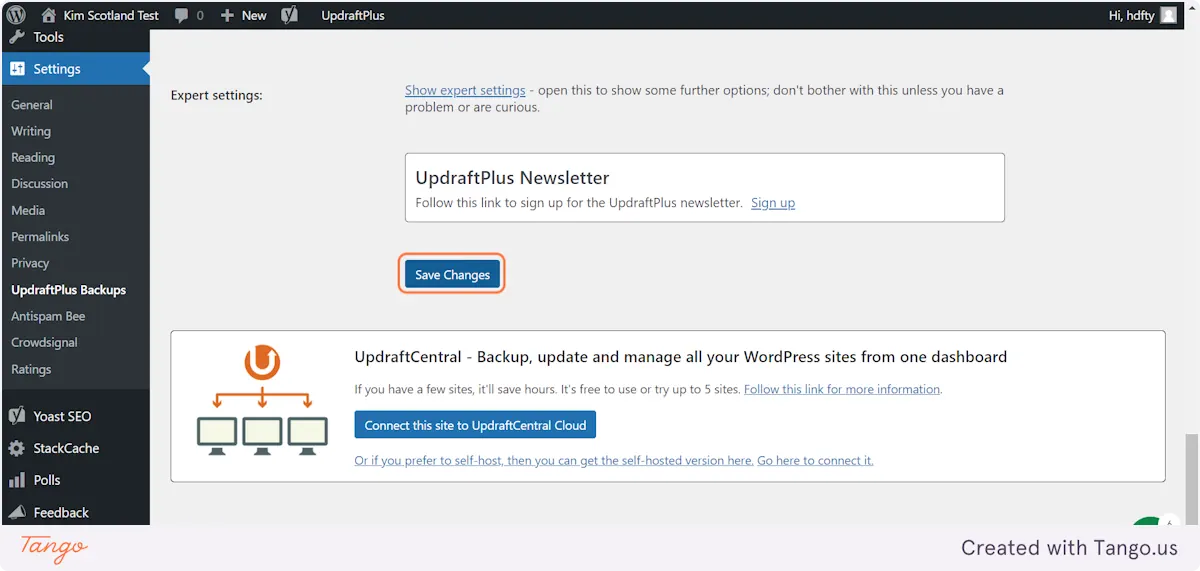Screen dimensions: 1200x571
Task: Open the comments bubble icon
Action: click(181, 15)
